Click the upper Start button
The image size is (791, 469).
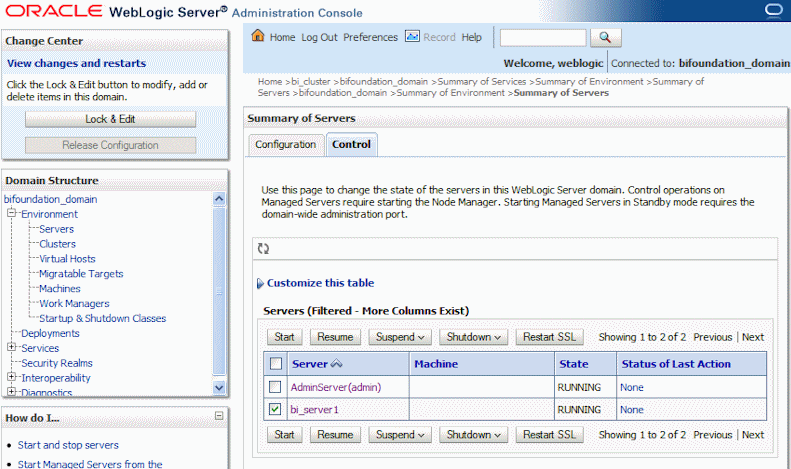(285, 337)
